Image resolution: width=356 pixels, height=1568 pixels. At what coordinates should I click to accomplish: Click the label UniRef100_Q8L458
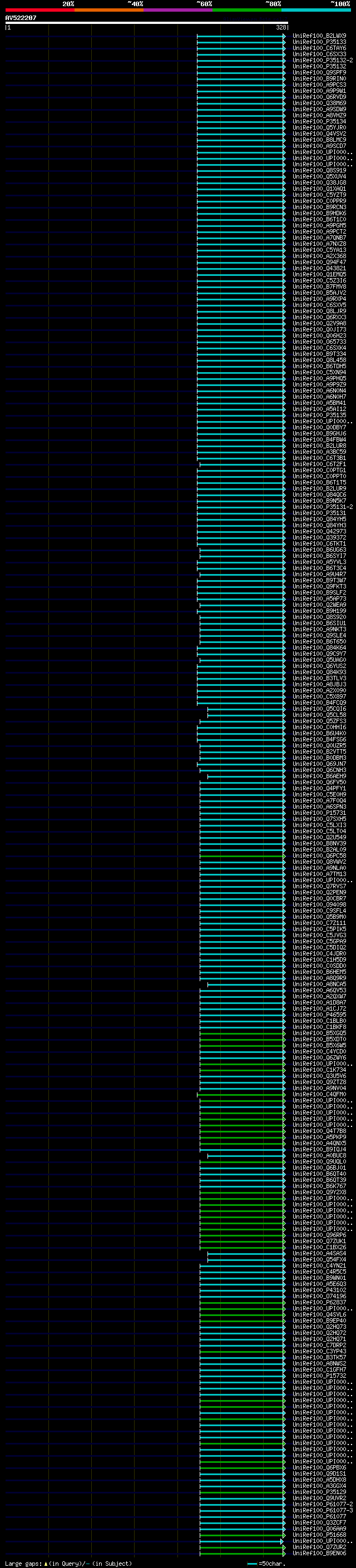[319, 360]
